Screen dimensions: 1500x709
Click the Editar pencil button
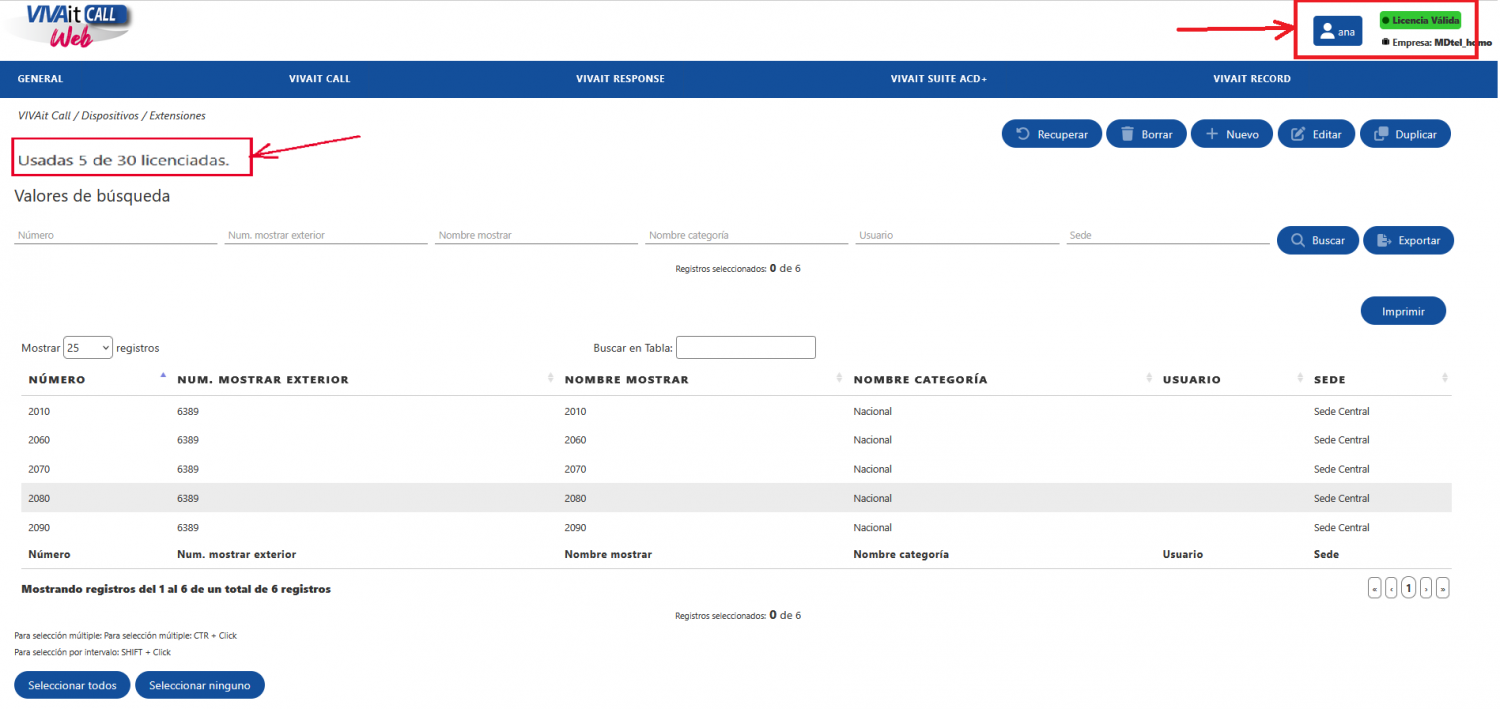point(1316,134)
